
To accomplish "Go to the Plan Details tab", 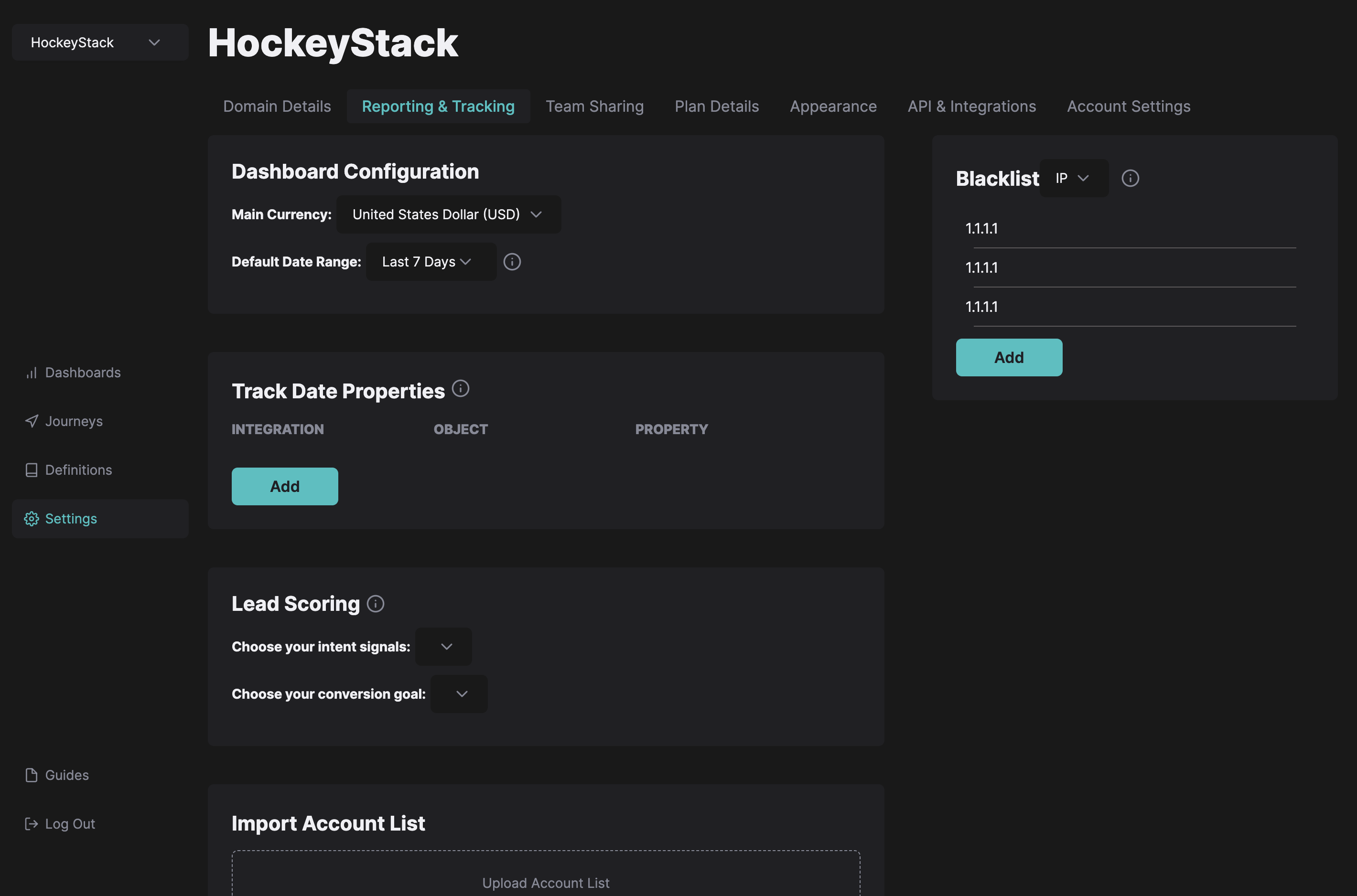I will pos(717,107).
